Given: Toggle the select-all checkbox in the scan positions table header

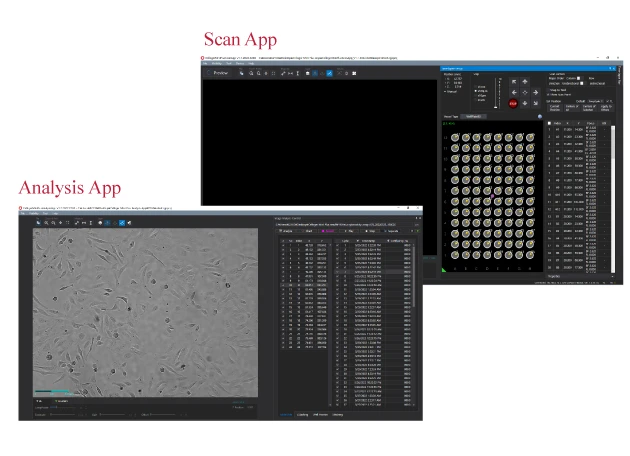Looking at the screenshot, I should pyautogui.click(x=549, y=123).
